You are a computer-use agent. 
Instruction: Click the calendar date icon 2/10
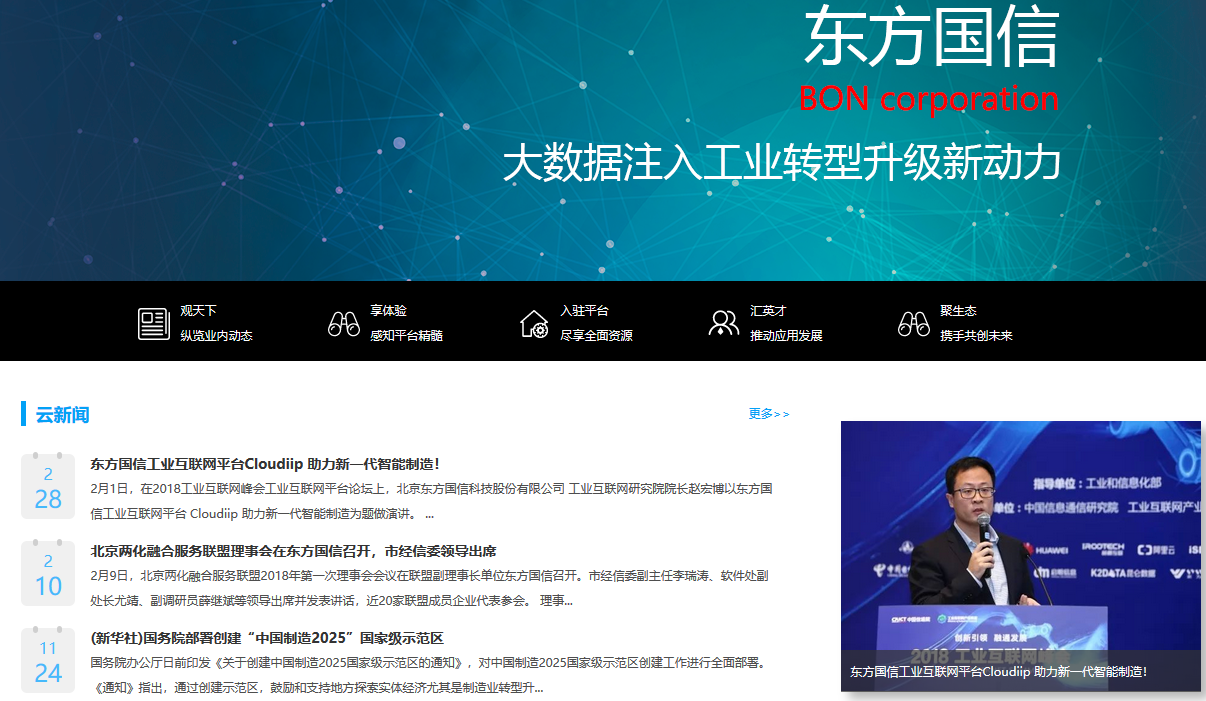(48, 573)
